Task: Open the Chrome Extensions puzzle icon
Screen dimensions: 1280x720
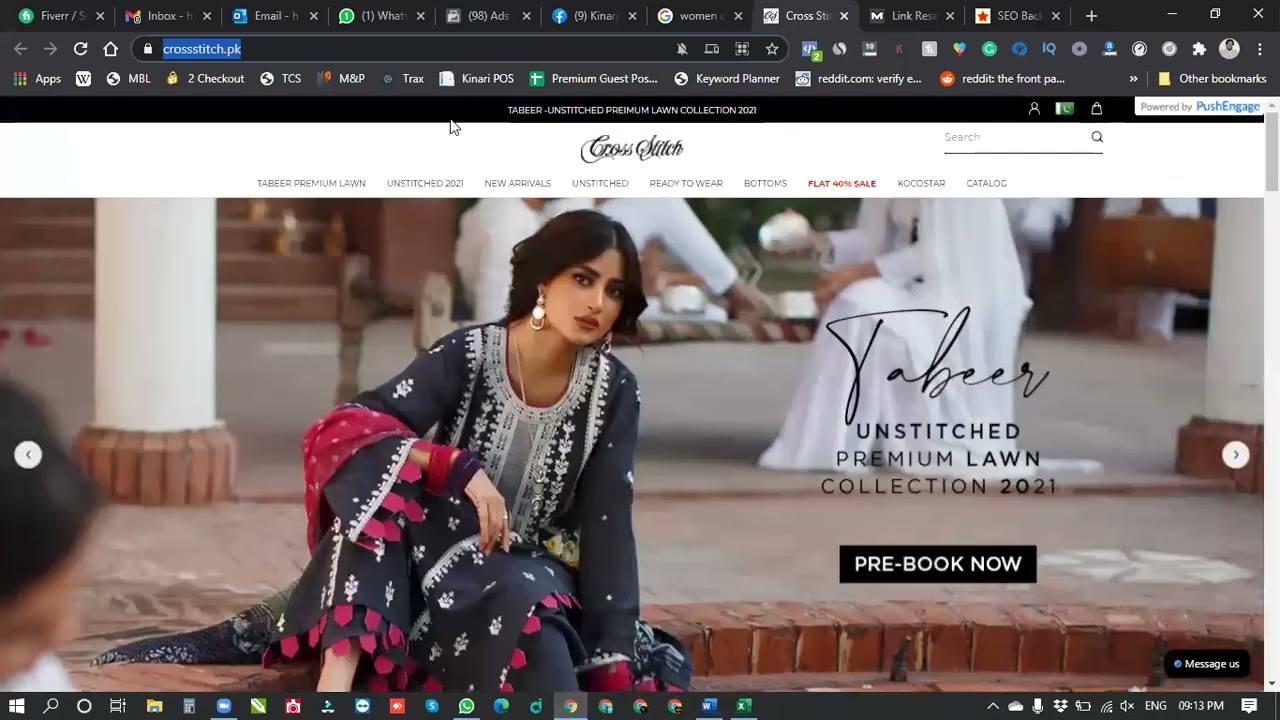Action: pyautogui.click(x=1199, y=49)
